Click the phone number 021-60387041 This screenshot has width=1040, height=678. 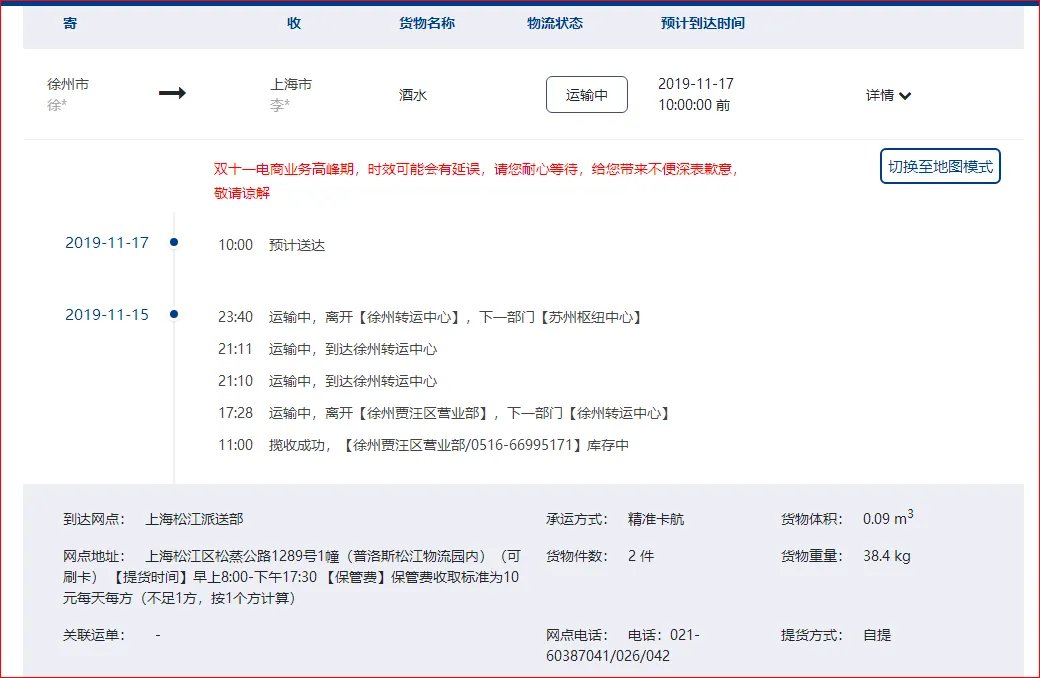(x=686, y=634)
